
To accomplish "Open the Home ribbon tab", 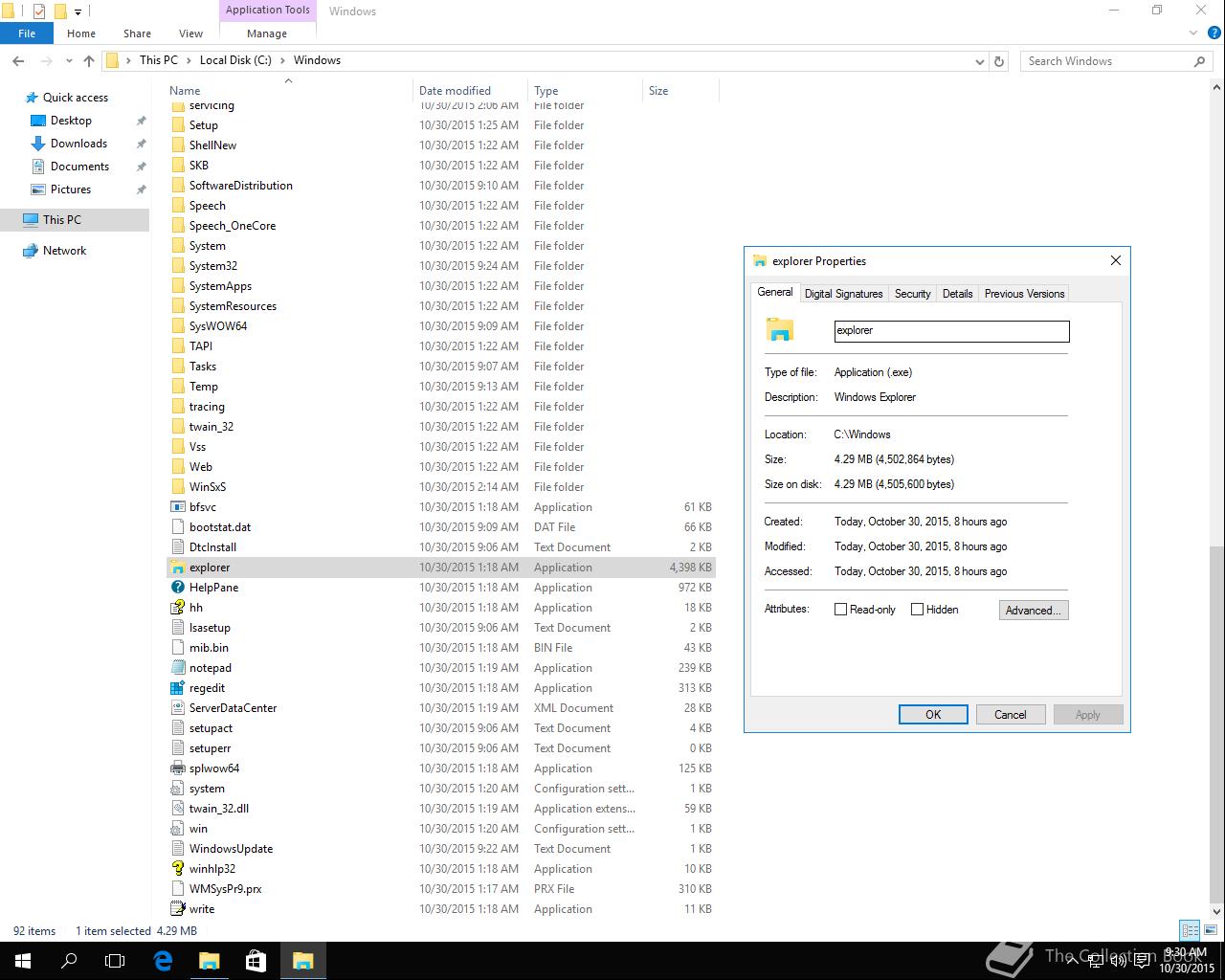I will click(81, 33).
